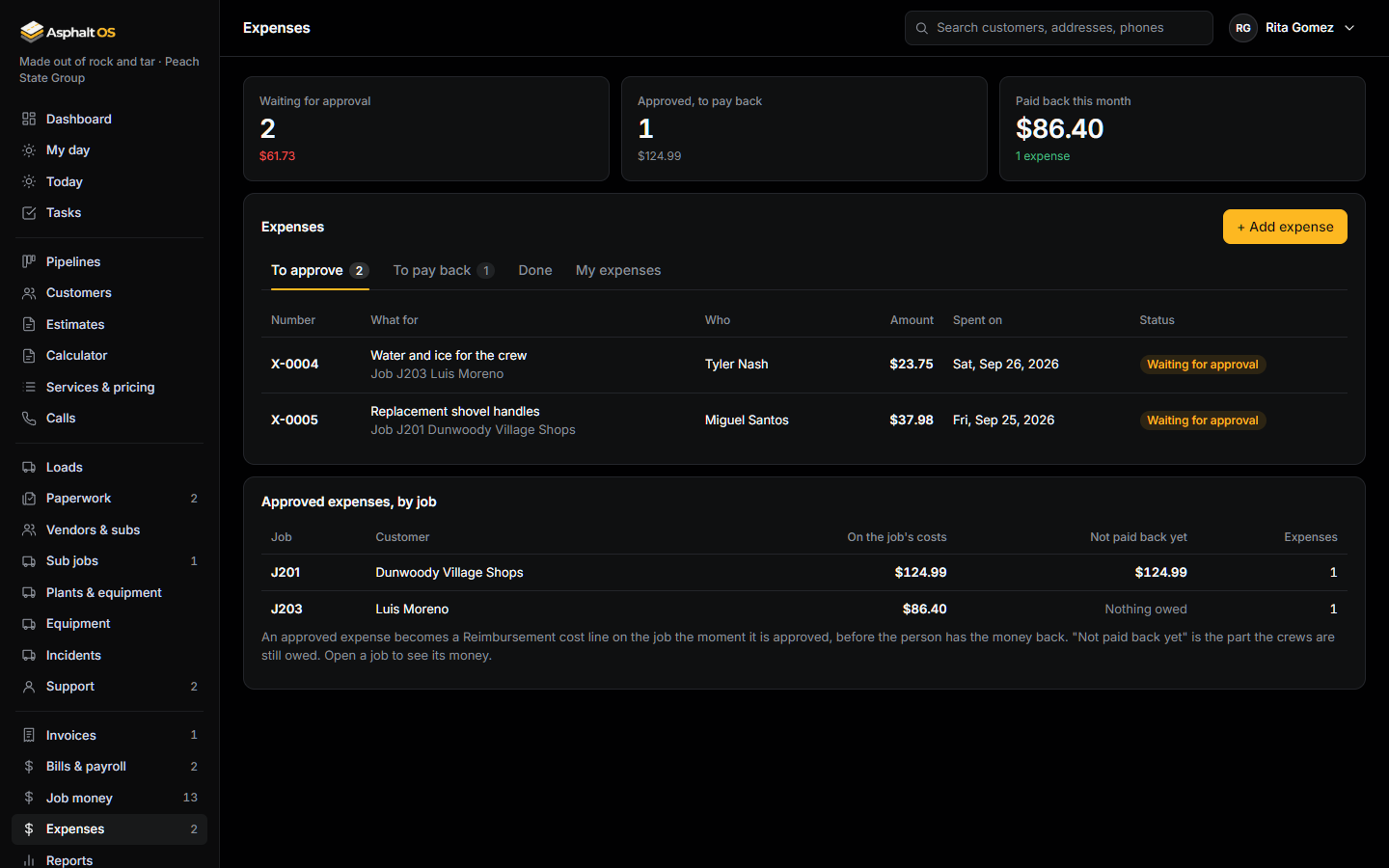This screenshot has width=1389, height=868.
Task: Click the Paperwork clipboard icon
Action: pos(29,499)
